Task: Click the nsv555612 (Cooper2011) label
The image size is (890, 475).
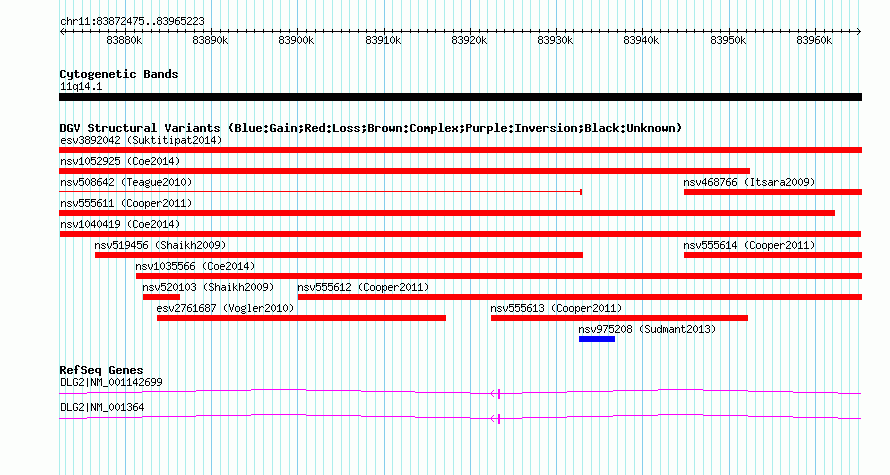Action: [x=363, y=287]
